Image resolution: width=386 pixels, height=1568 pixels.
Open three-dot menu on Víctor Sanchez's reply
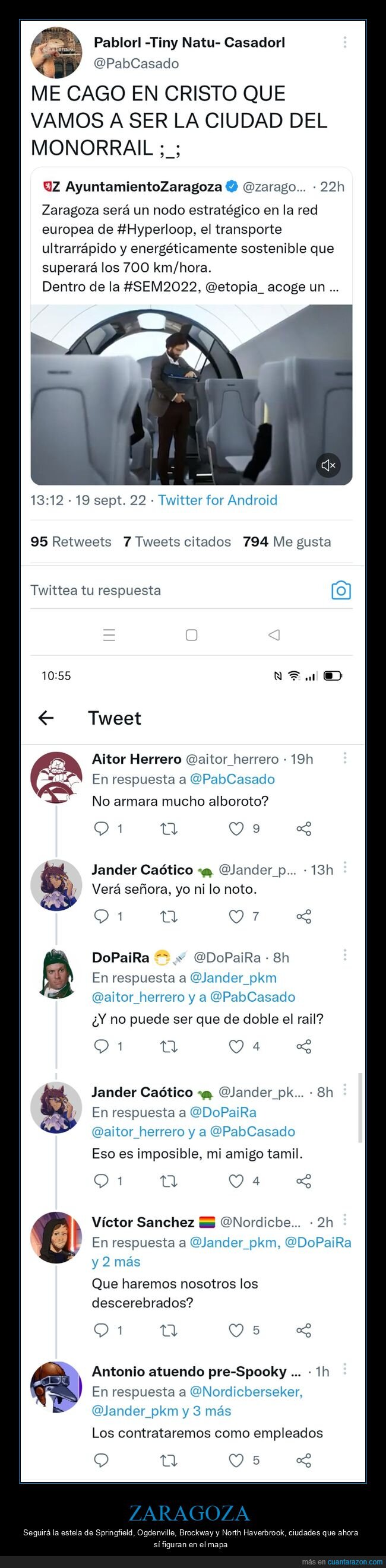(344, 1220)
